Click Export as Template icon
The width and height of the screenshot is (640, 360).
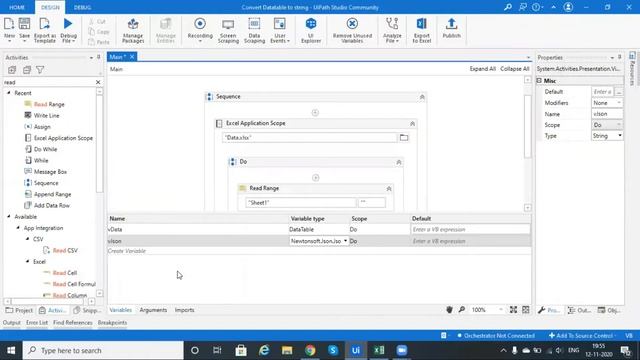[x=45, y=30]
